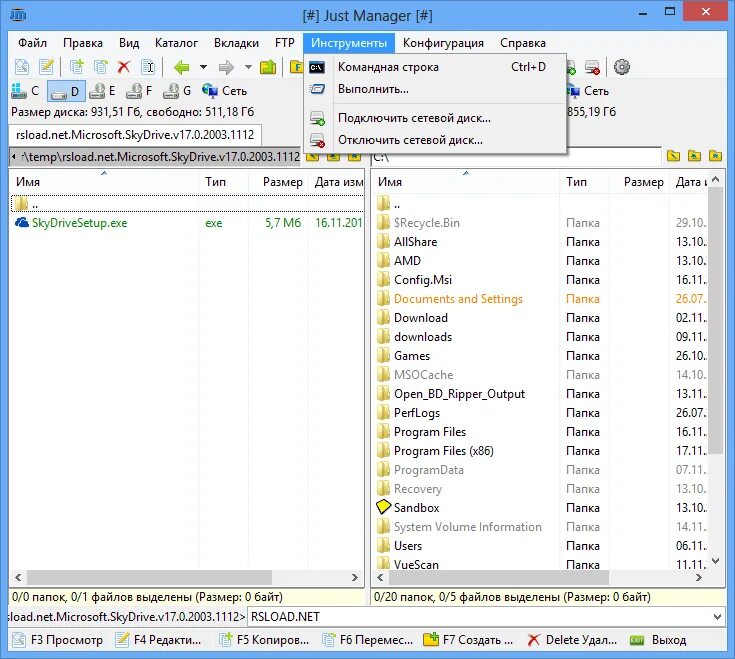Click the parent folder icon by C:\ path
Image resolution: width=735 pixels, height=659 pixels.
point(694,156)
